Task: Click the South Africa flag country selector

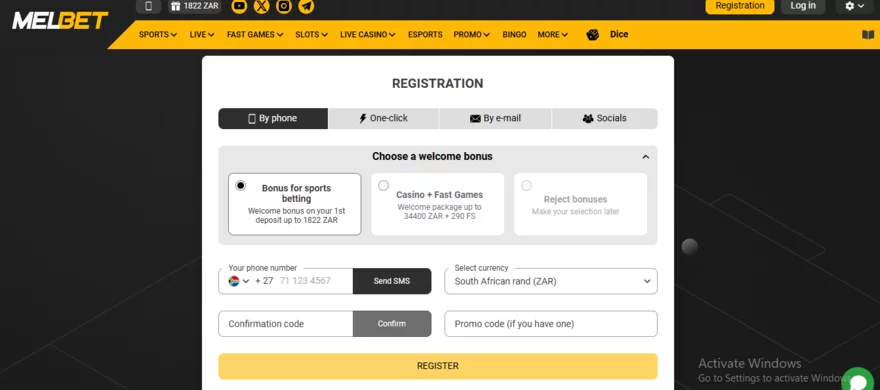Action: click(239, 281)
